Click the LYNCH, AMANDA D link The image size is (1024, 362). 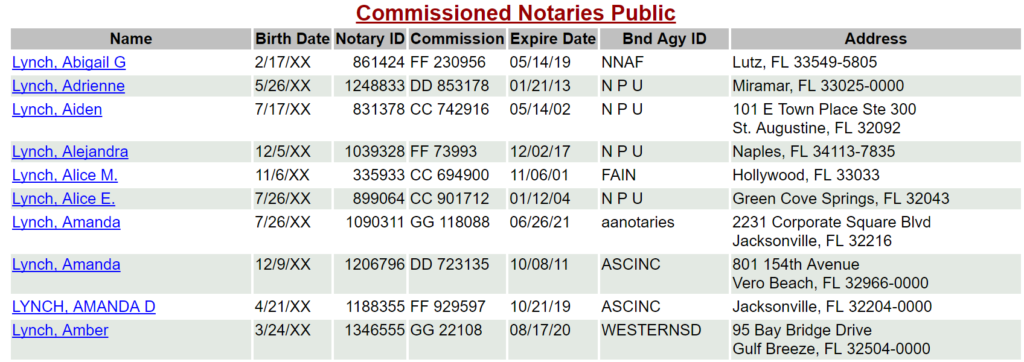(x=84, y=307)
